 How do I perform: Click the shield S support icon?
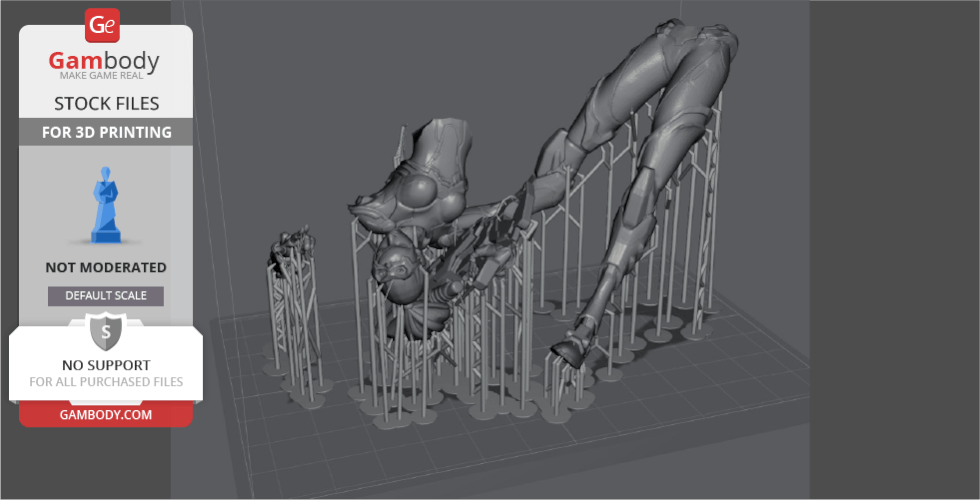[105, 331]
